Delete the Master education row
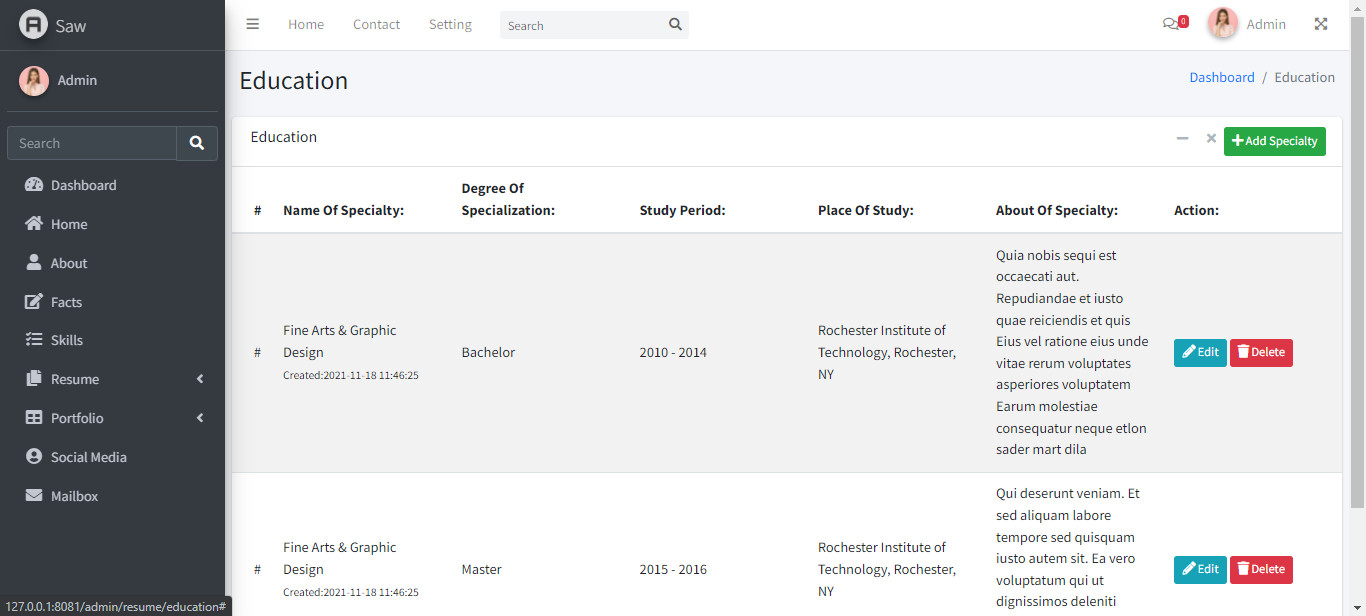This screenshot has height=616, width=1366. pos(1261,570)
